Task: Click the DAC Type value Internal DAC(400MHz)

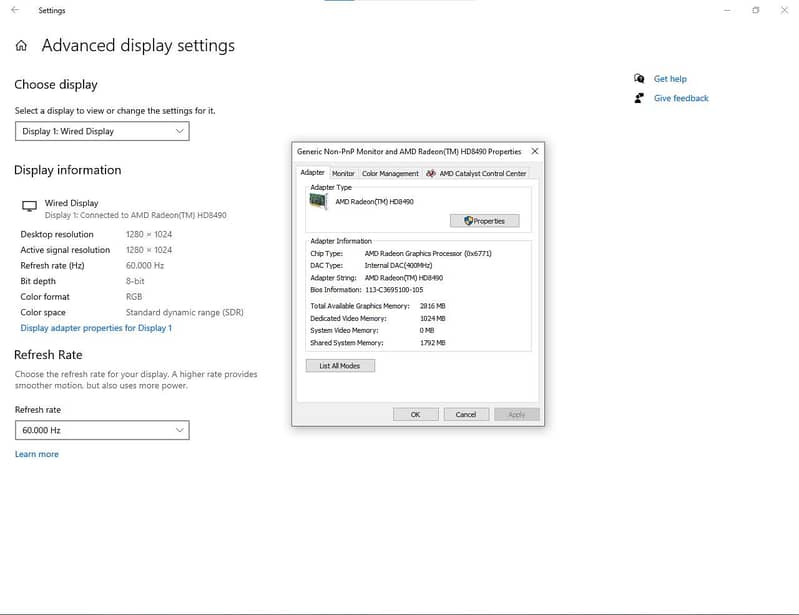Action: (398, 265)
